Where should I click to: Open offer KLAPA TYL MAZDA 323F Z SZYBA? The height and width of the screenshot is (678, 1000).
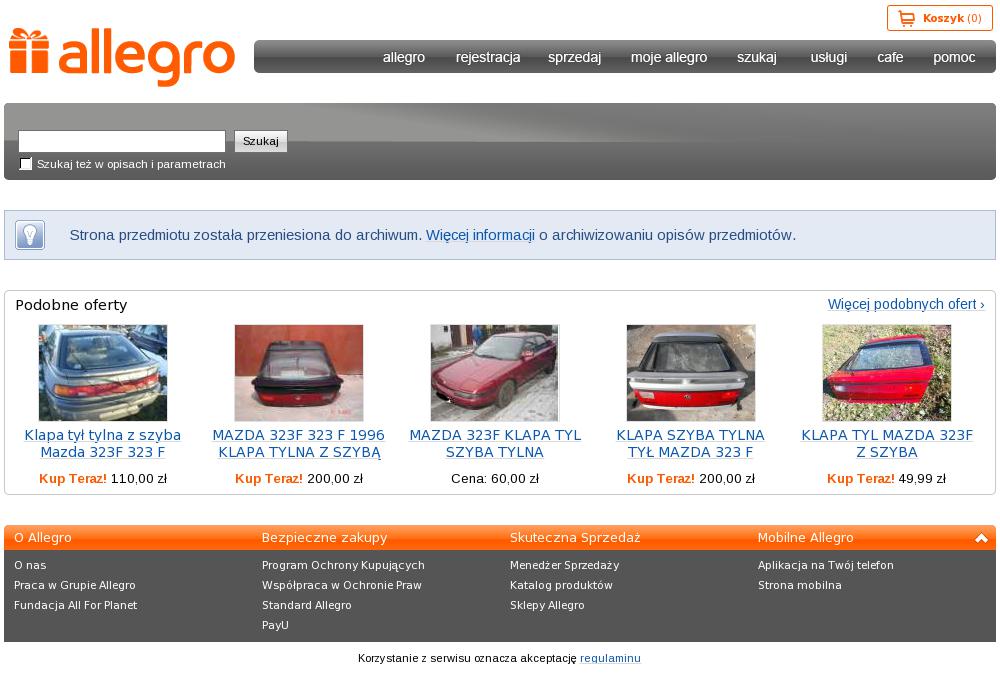tap(886, 443)
